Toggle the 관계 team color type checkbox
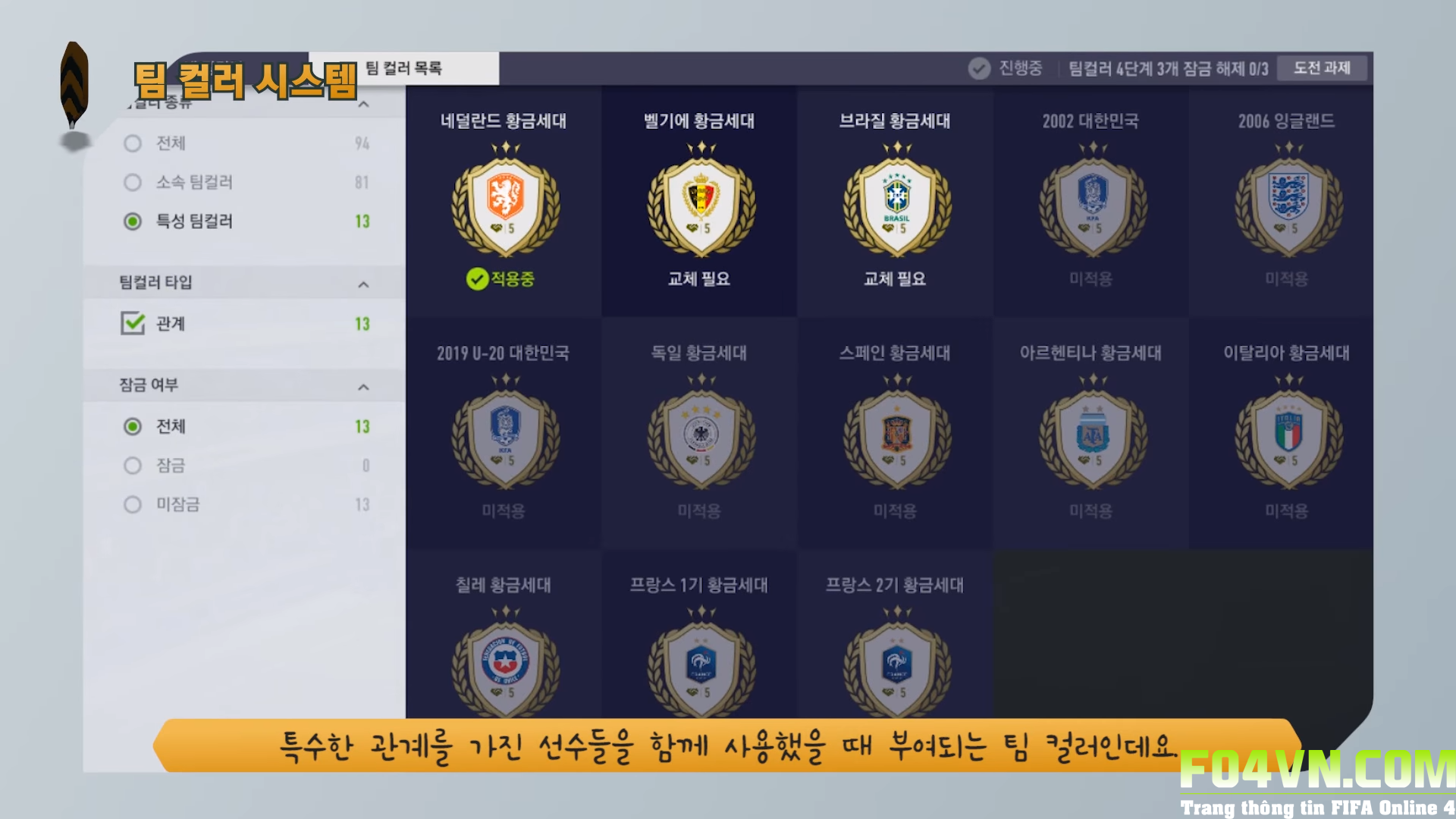 133,323
